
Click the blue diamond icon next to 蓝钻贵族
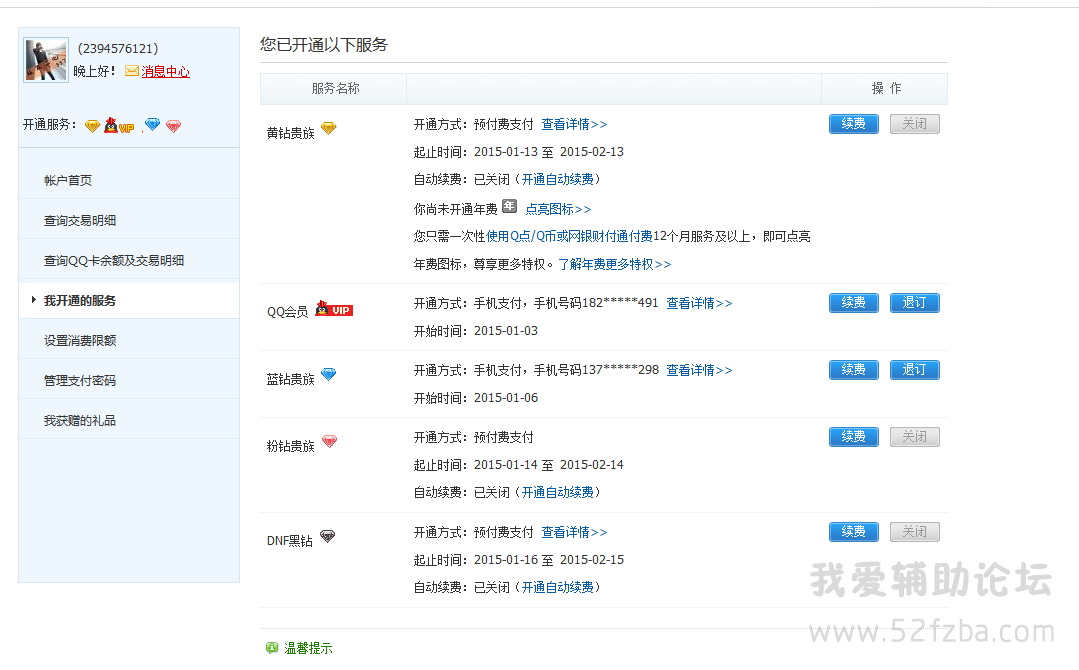pyautogui.click(x=329, y=374)
